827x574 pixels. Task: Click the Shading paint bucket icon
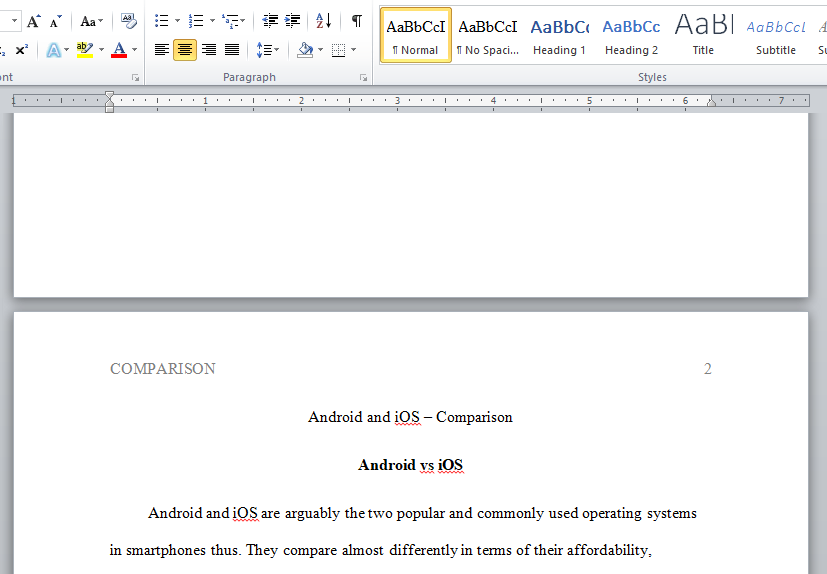click(305, 50)
